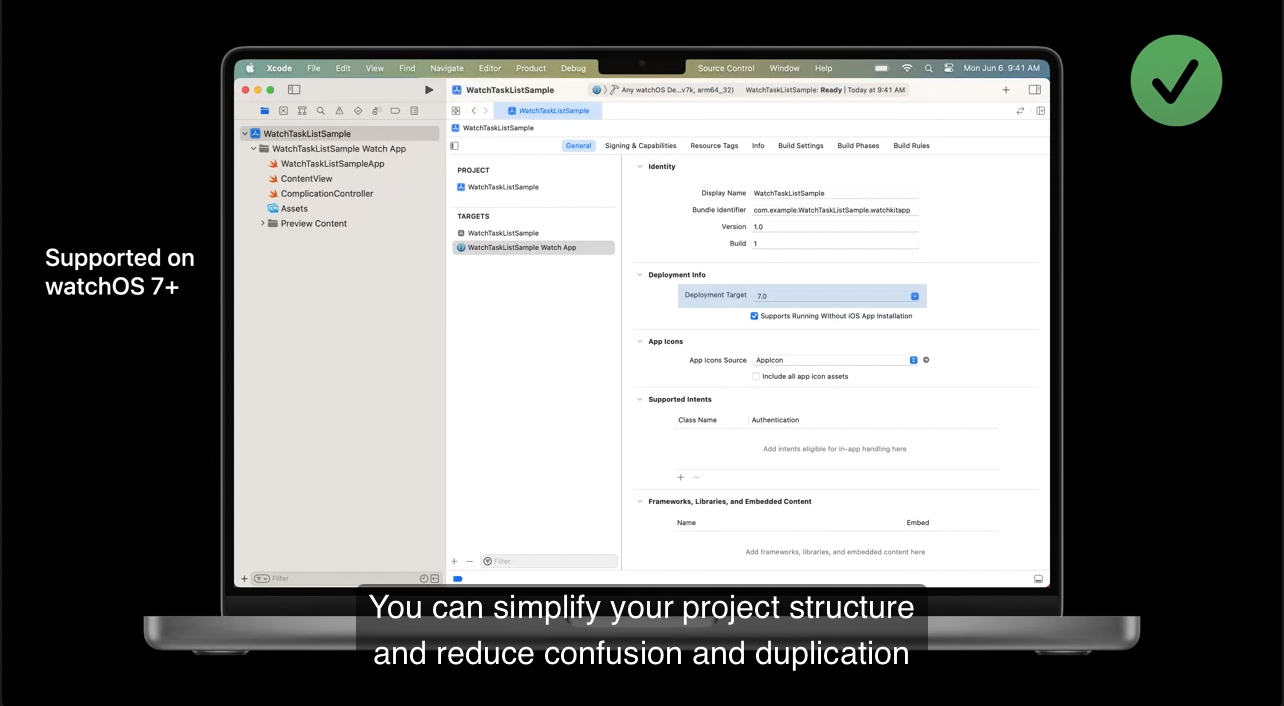Click the add editor split icon
The width and height of the screenshot is (1284, 706).
click(x=1040, y=111)
